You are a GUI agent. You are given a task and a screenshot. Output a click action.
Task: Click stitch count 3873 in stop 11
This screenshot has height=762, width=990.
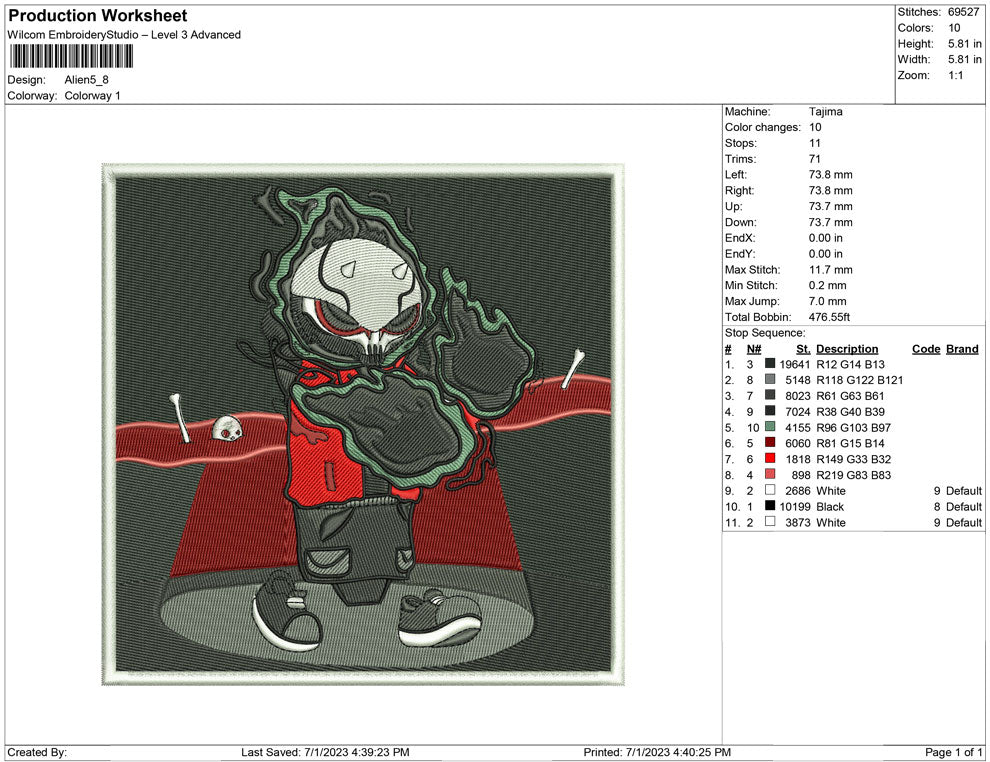point(797,522)
